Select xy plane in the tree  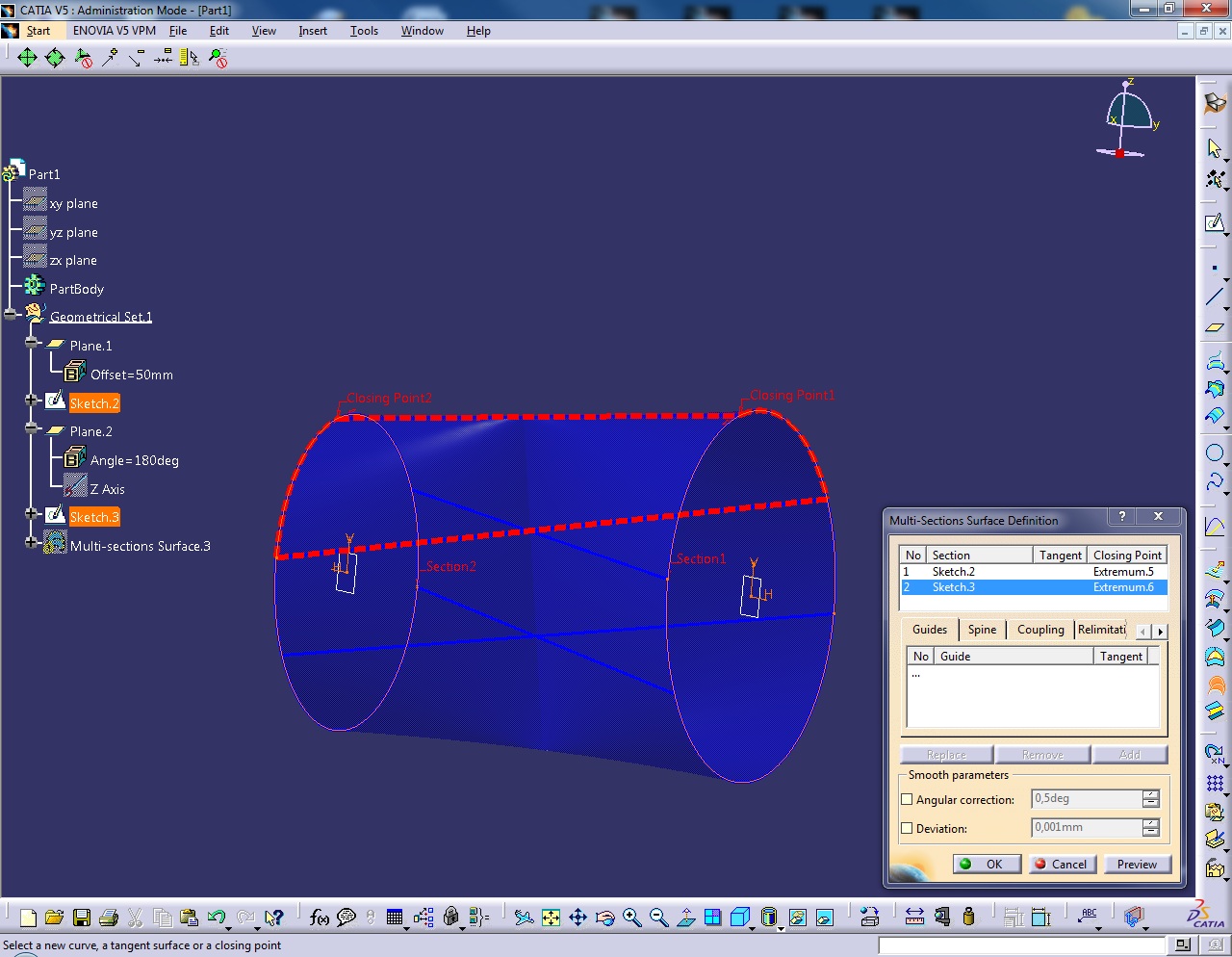pos(73,203)
